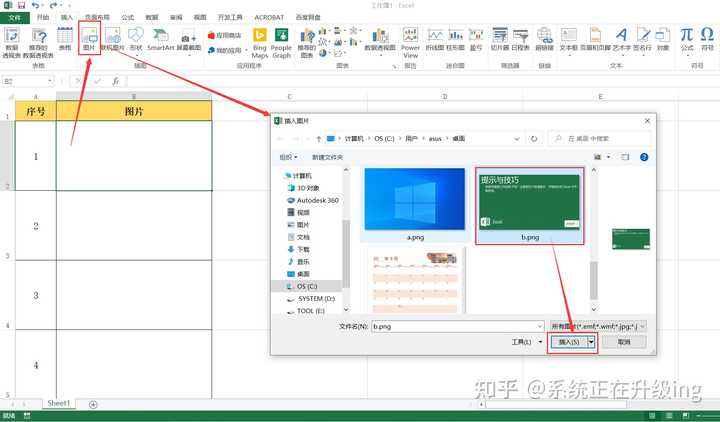Open the Insert button's split dropdown arrow
Screen dimensions: 720x422
[591, 342]
